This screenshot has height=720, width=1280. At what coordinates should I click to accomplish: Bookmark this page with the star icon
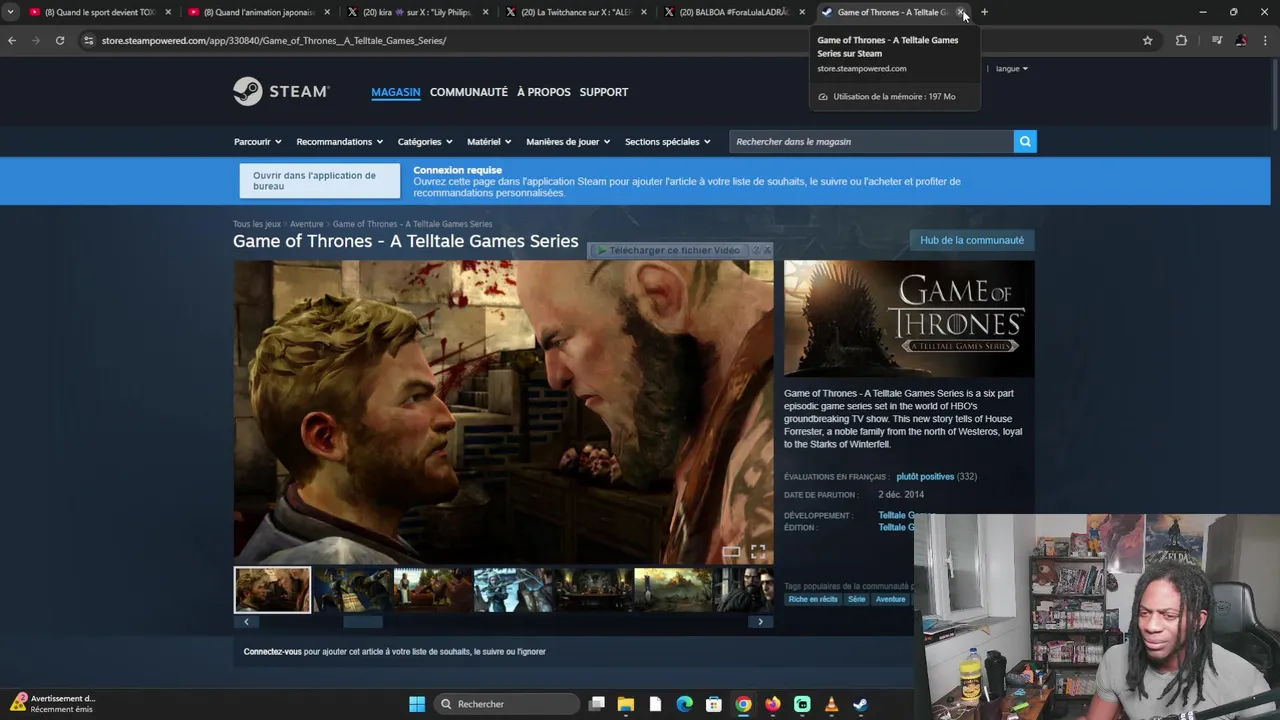coord(1147,40)
